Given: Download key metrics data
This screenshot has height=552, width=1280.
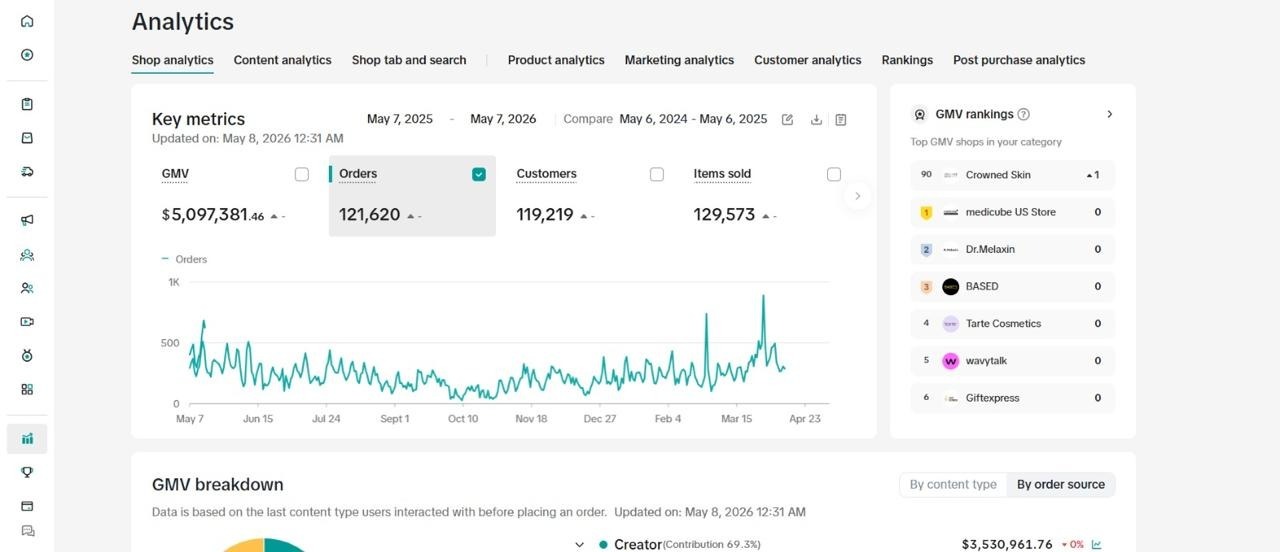Looking at the screenshot, I should 816,119.
